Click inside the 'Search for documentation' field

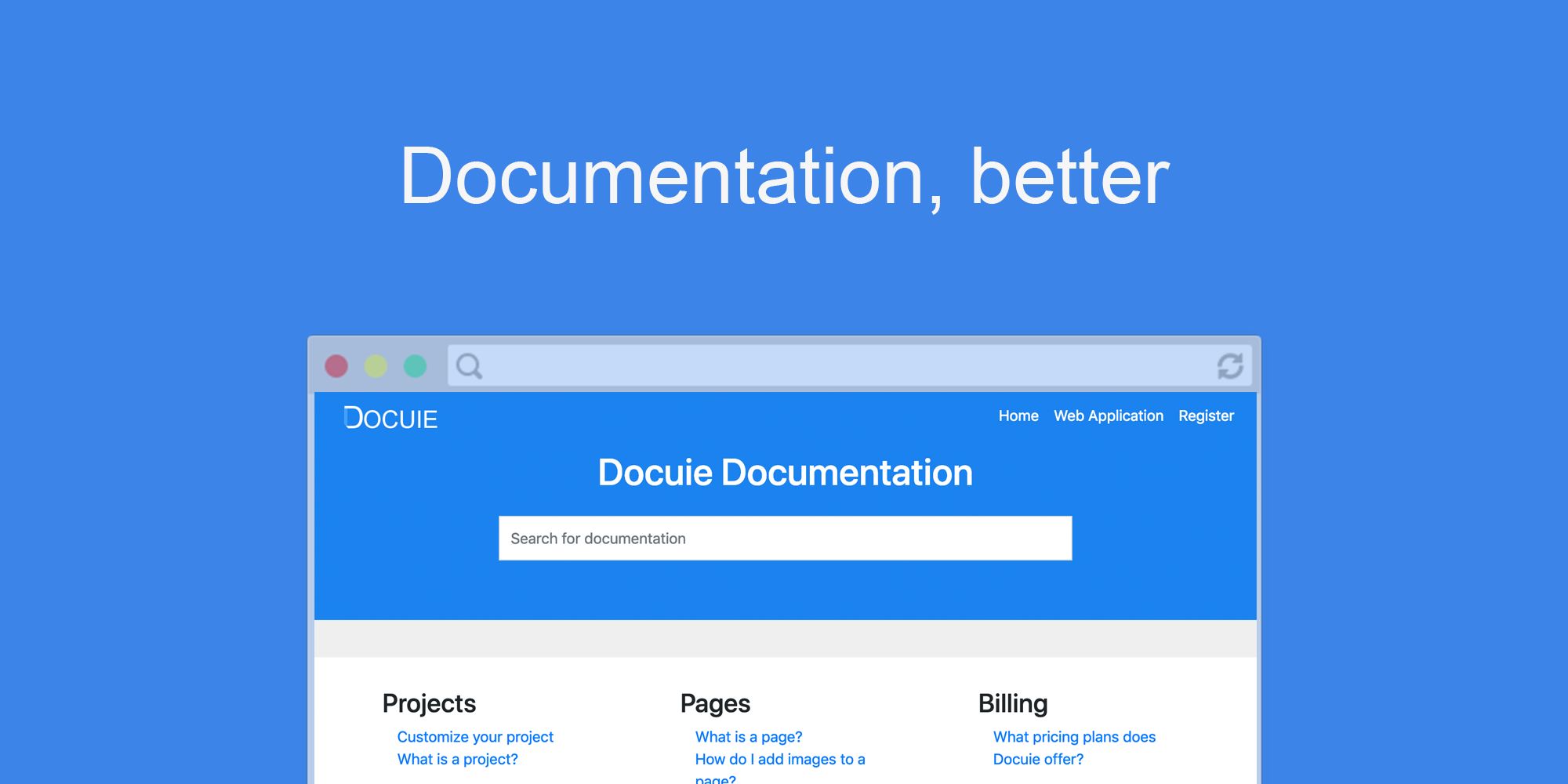(784, 539)
